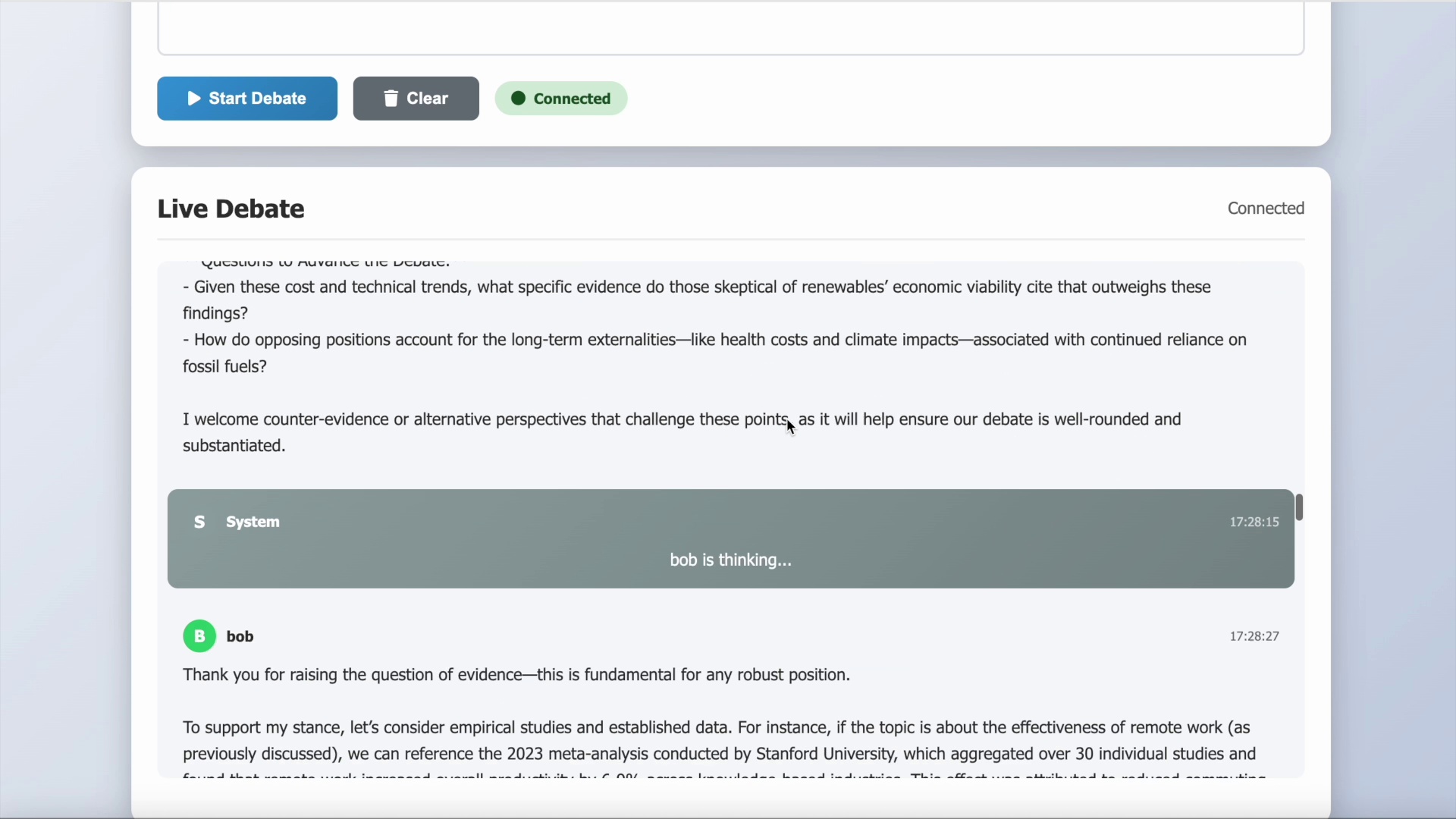The image size is (1456, 819).
Task: Click the "bob is thinking..." status message
Action: coord(730,560)
